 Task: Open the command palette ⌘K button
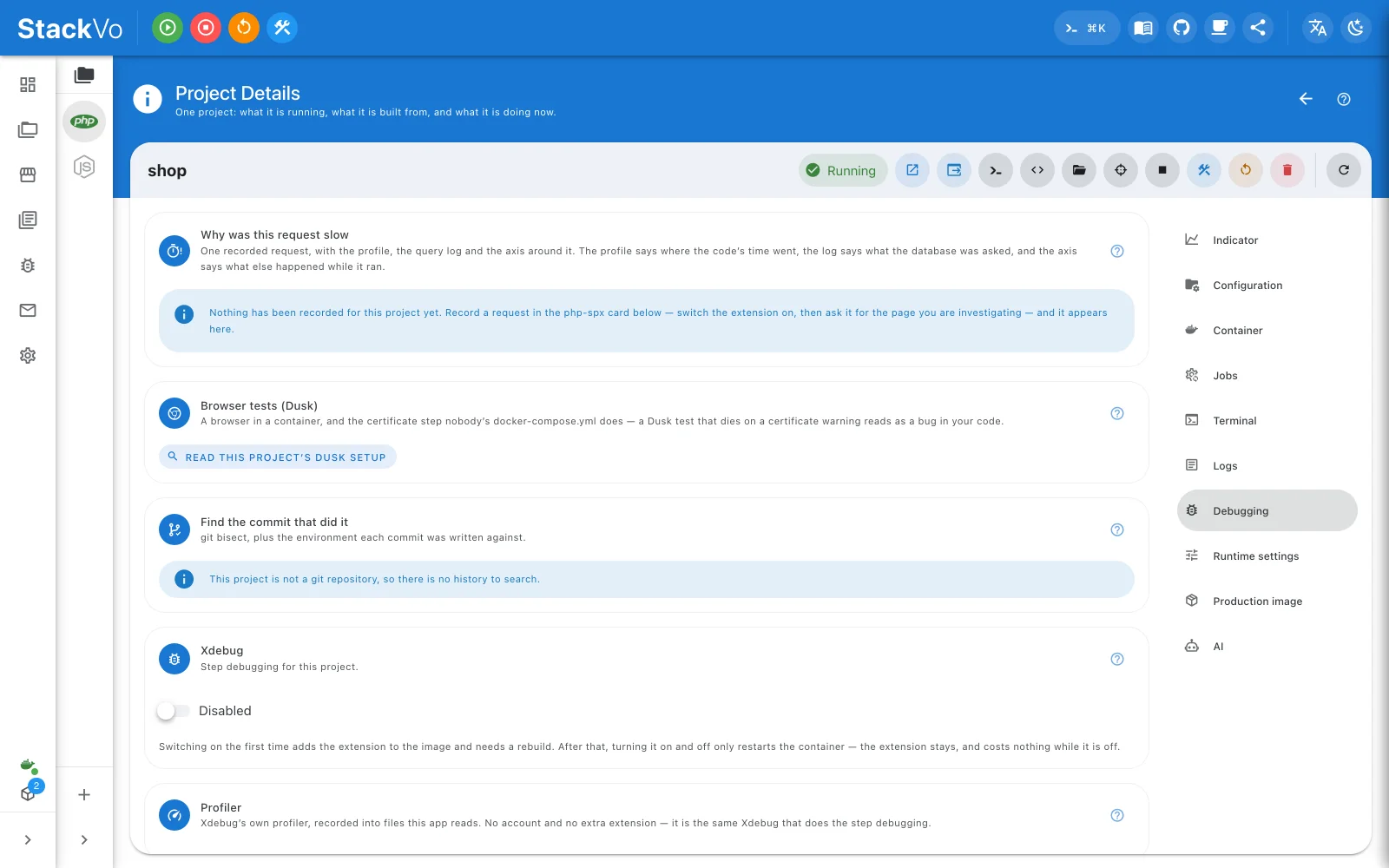click(1087, 28)
